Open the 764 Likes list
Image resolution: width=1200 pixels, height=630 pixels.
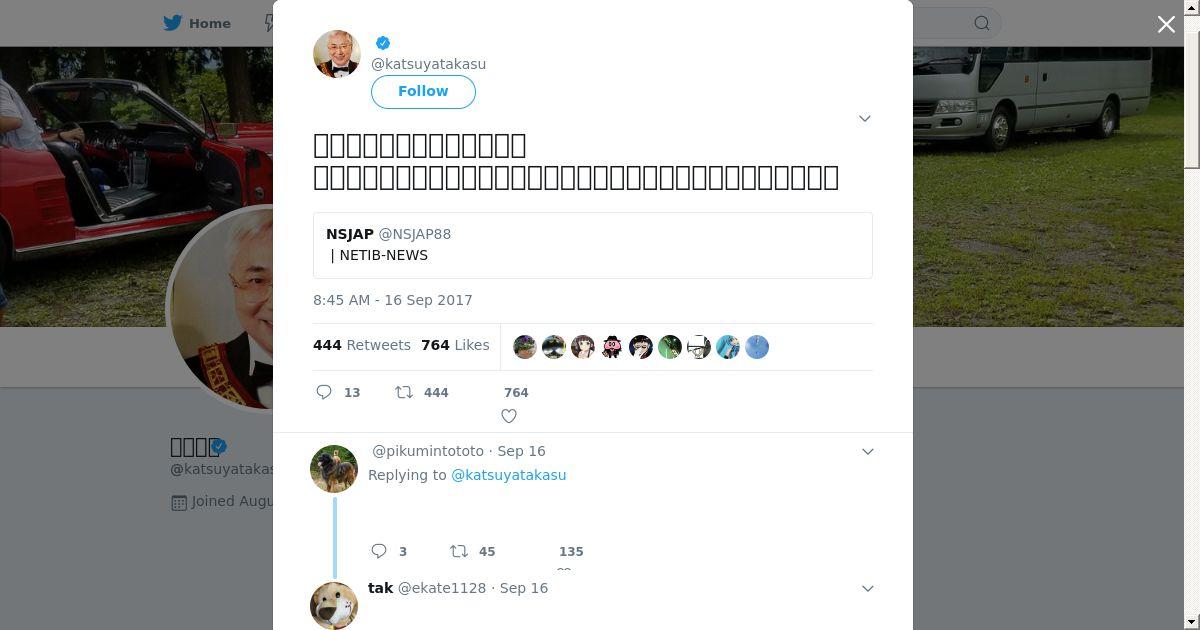(x=455, y=345)
